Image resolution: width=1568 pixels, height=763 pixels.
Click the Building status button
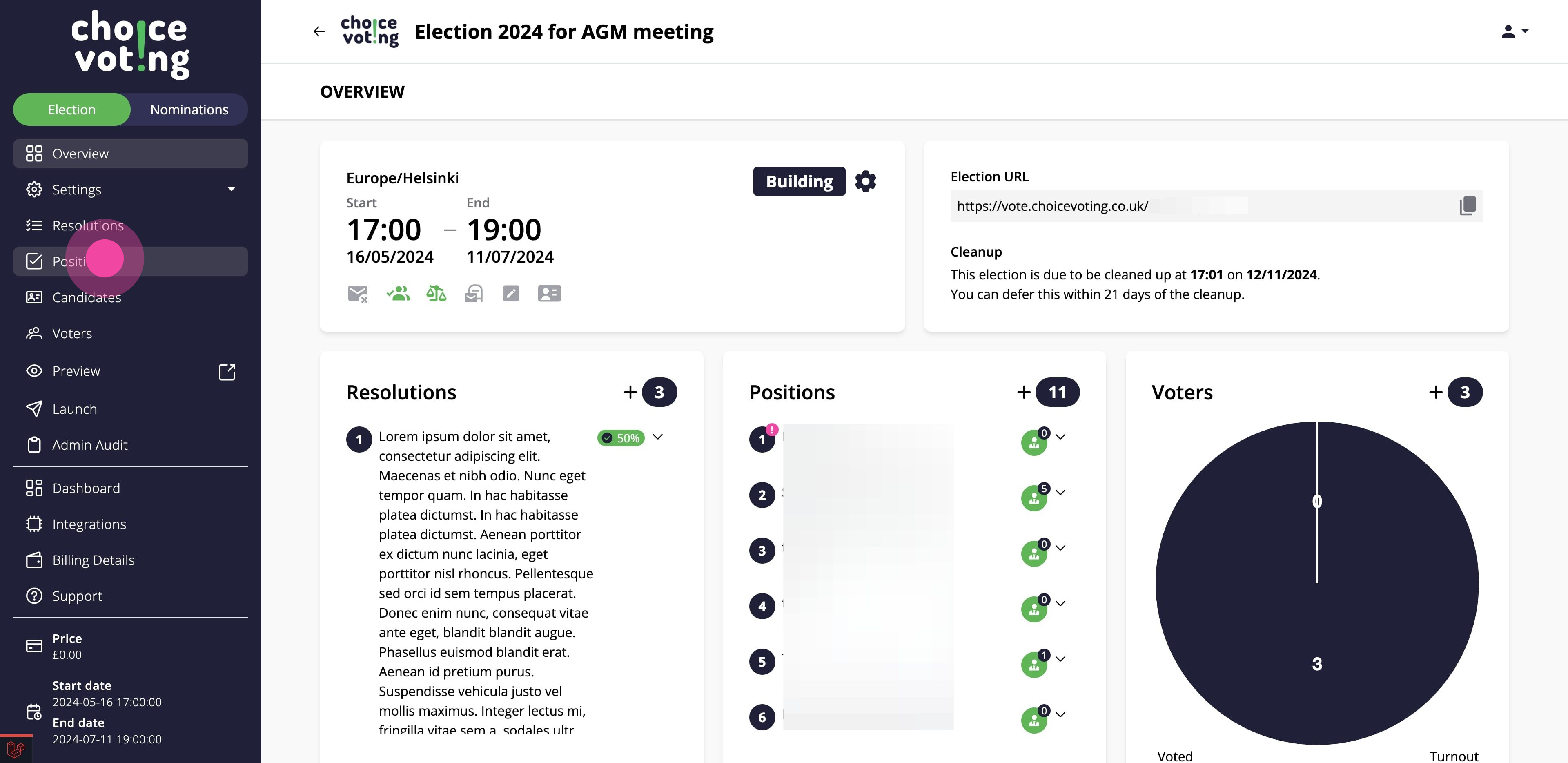pyautogui.click(x=799, y=181)
